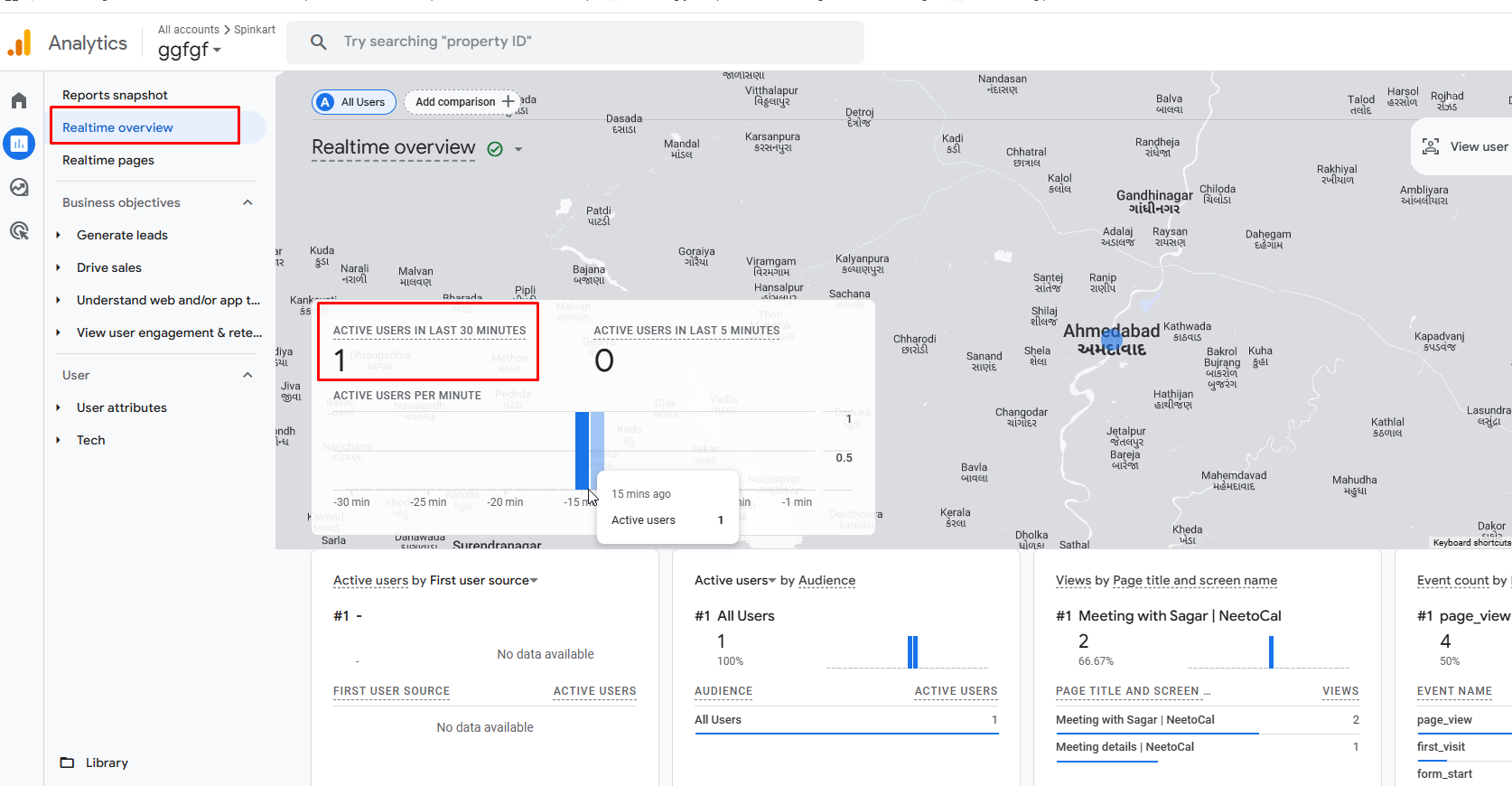Collapse the User section
Viewport: 1512px width, 786px height.
247,375
